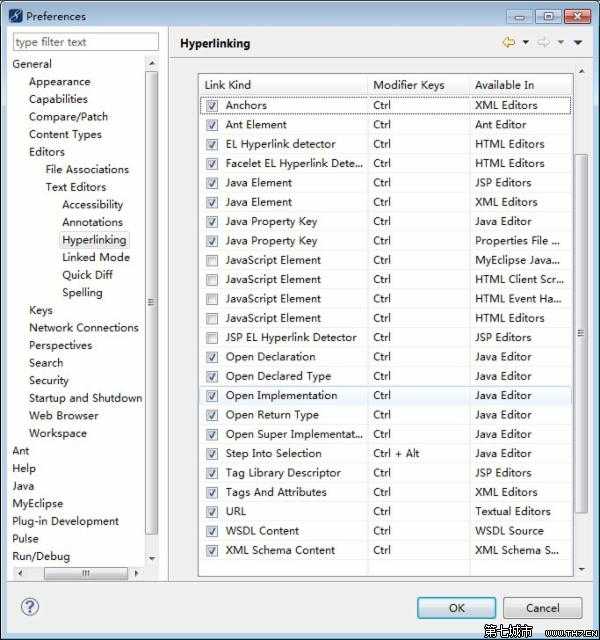Uncheck the Ant Element checkbox
This screenshot has width=600, height=640.
(x=212, y=125)
